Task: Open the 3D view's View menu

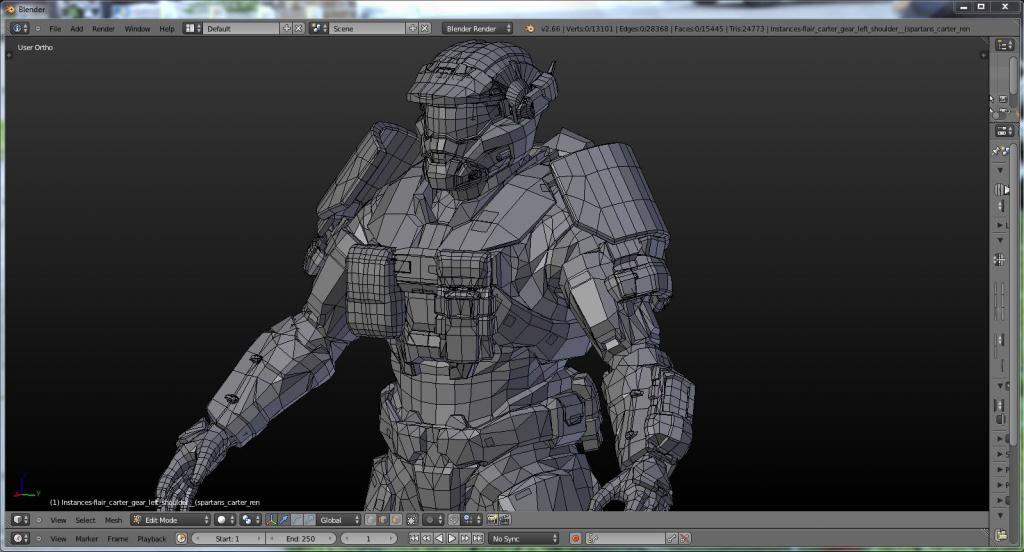Action: (x=58, y=520)
